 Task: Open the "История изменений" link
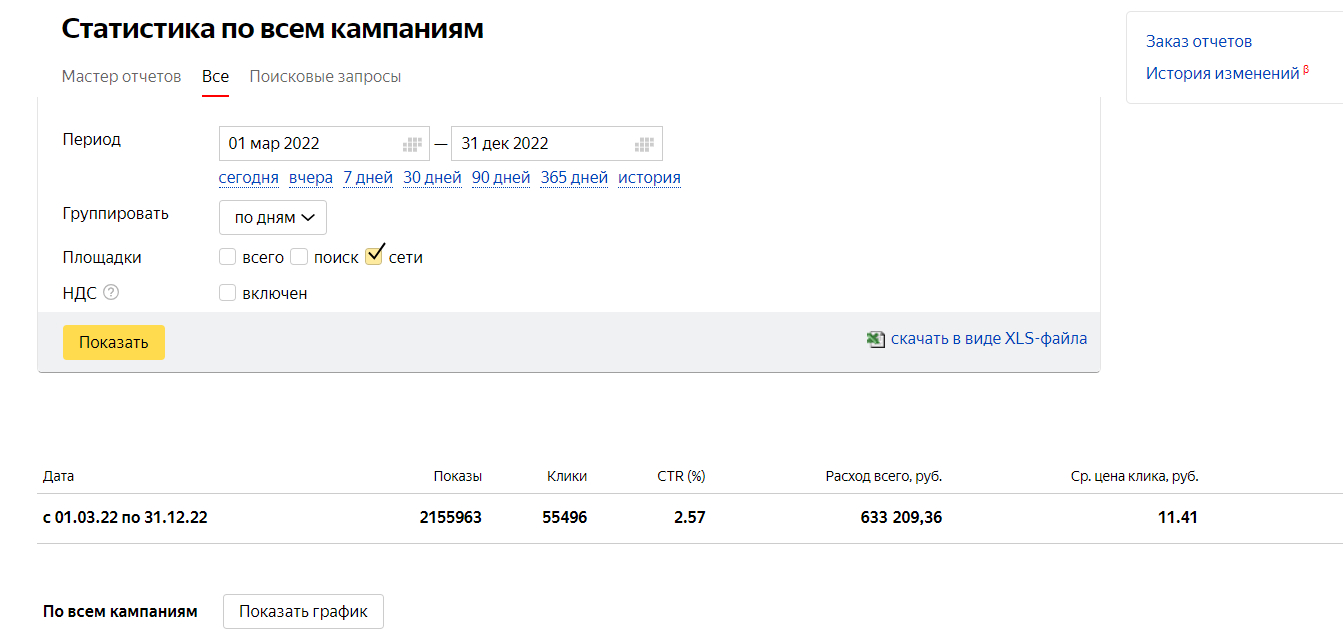tap(1222, 73)
